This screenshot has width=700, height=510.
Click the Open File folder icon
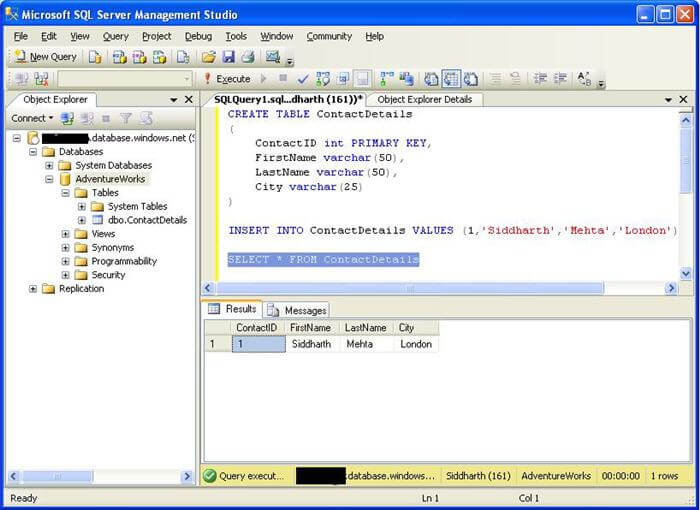[x=208, y=57]
